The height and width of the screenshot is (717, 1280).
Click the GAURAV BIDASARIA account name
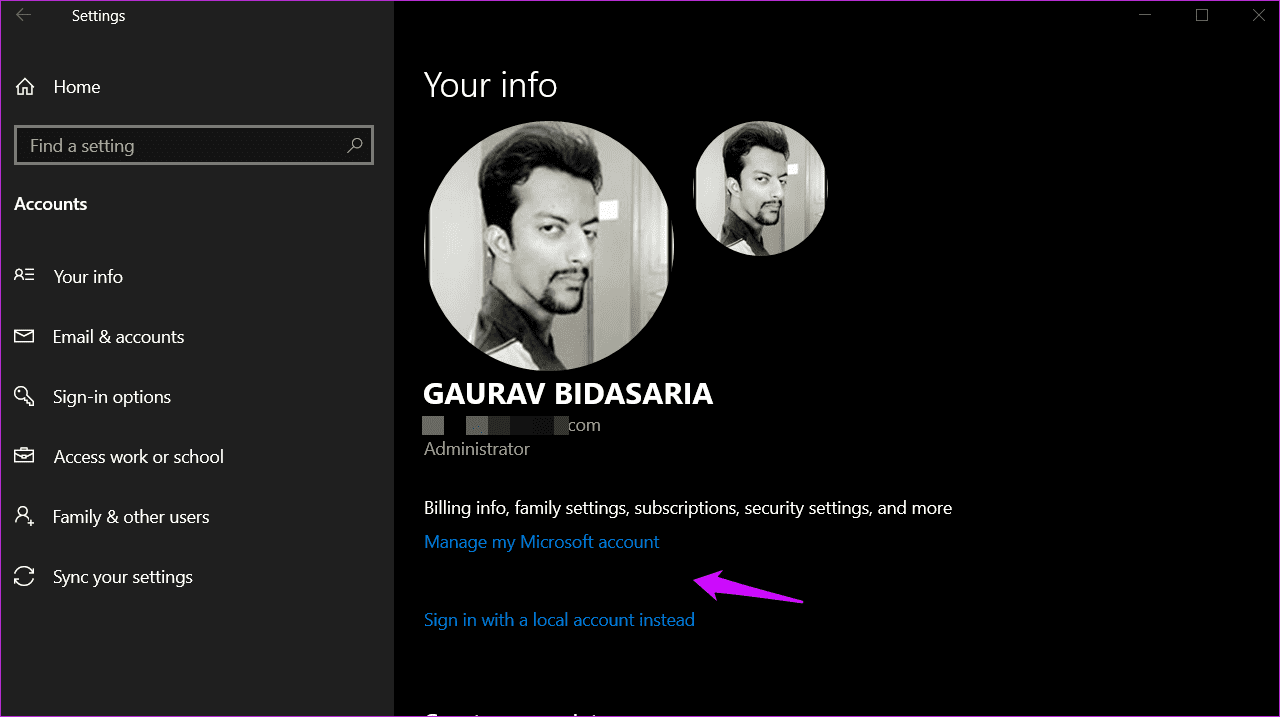568,393
